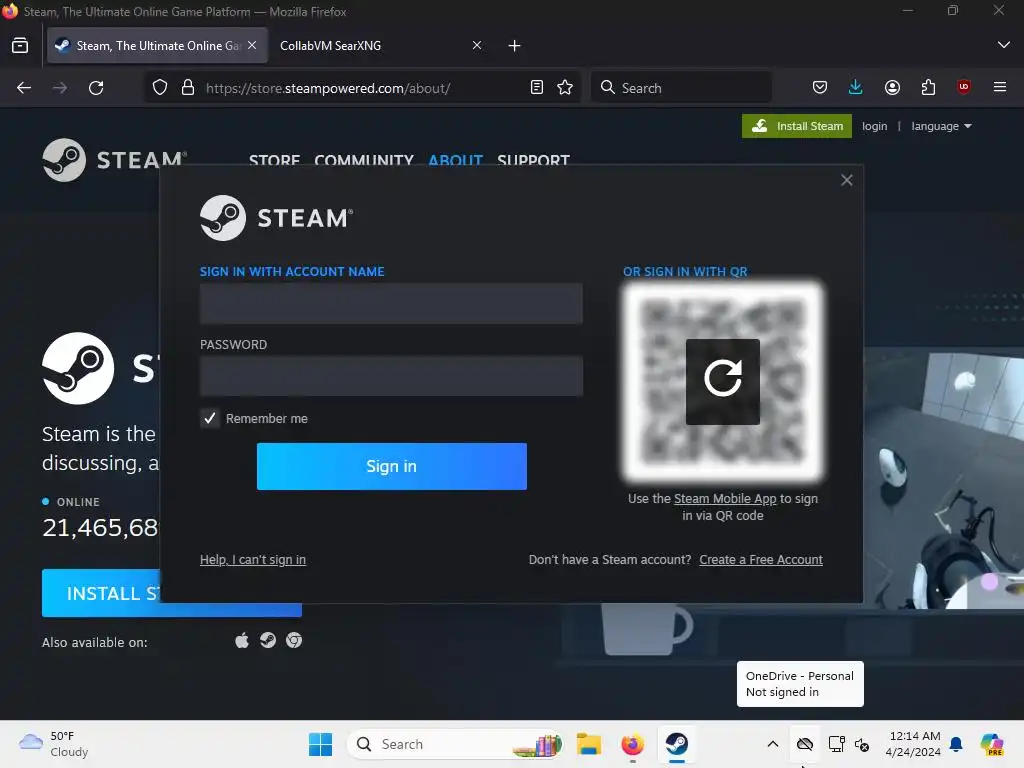
Task: Click the green Install Steam button
Action: pyautogui.click(x=797, y=126)
